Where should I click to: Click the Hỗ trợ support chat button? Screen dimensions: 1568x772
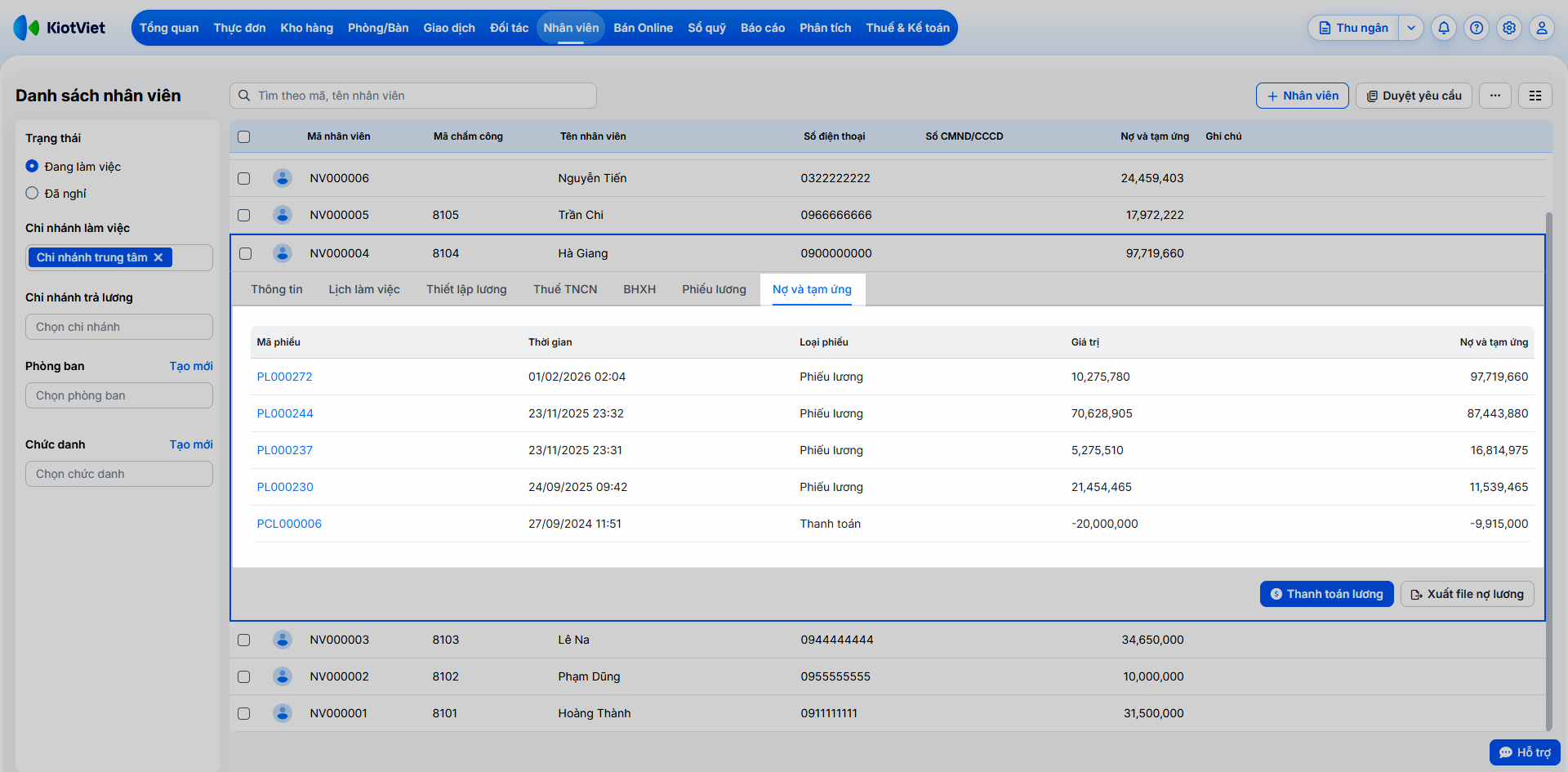(x=1525, y=752)
